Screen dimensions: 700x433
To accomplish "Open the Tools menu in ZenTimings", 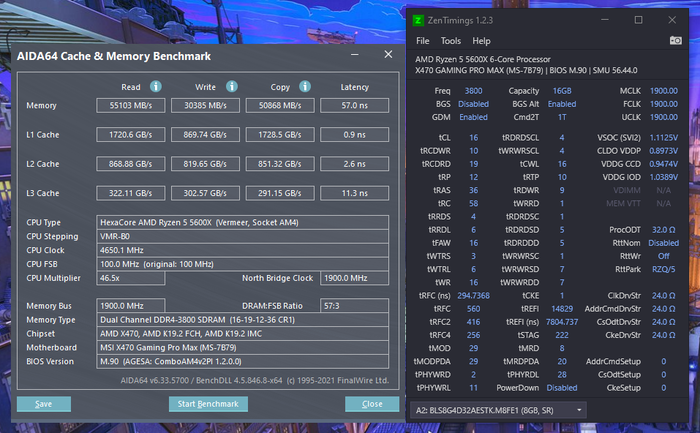I will pos(450,41).
